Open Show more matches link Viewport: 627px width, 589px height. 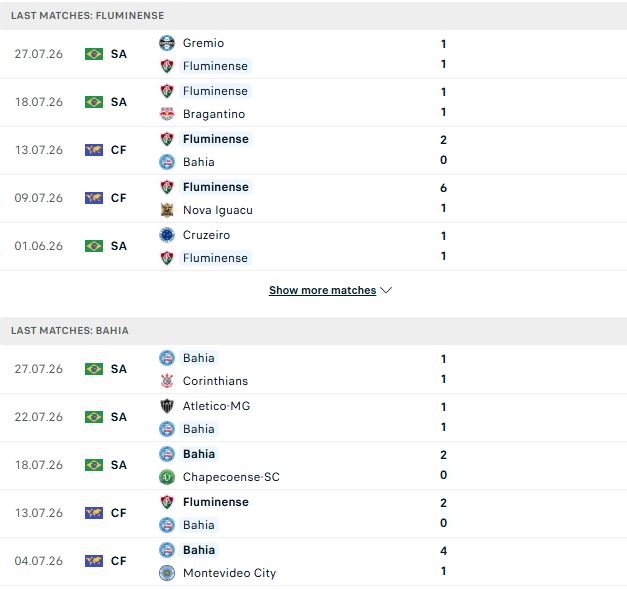322,290
